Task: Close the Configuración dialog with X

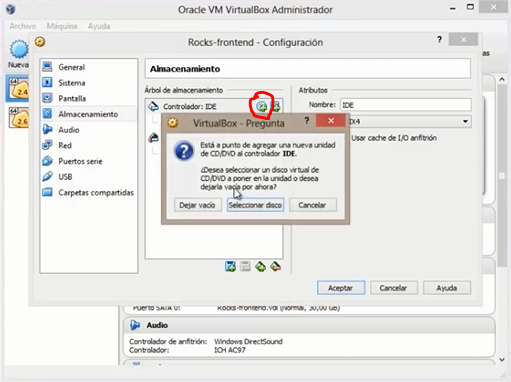Action: pos(464,40)
